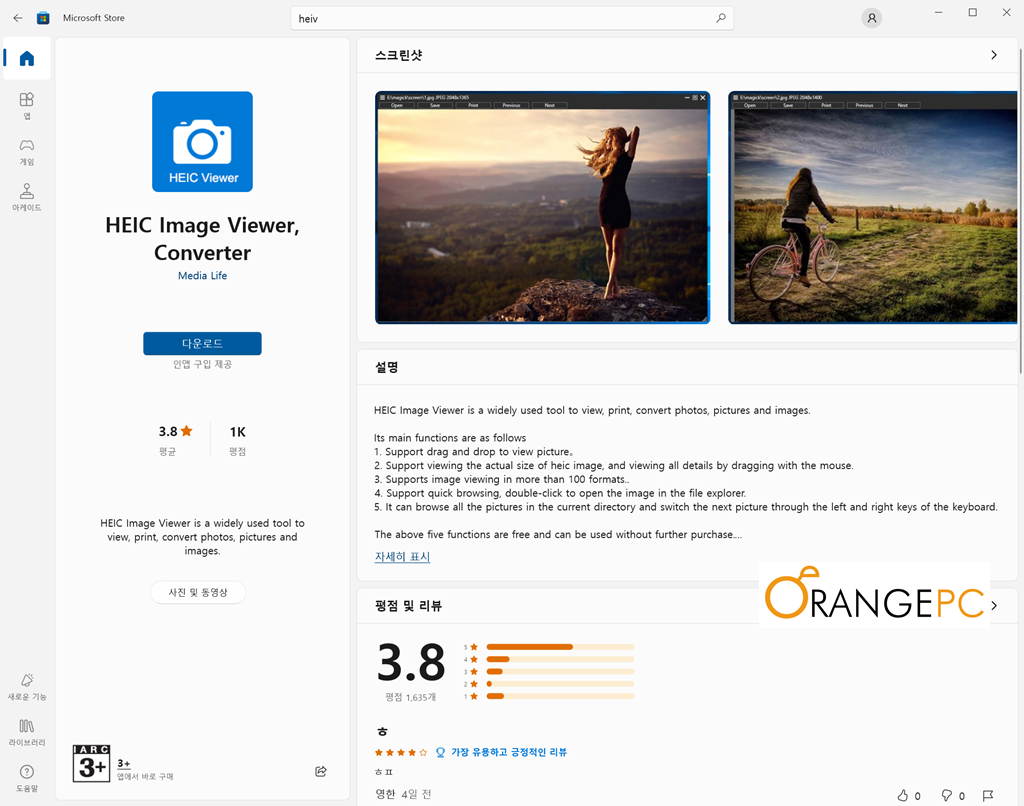Click the 4-star rating bar
Screen dimensions: 1024x806
(560, 659)
